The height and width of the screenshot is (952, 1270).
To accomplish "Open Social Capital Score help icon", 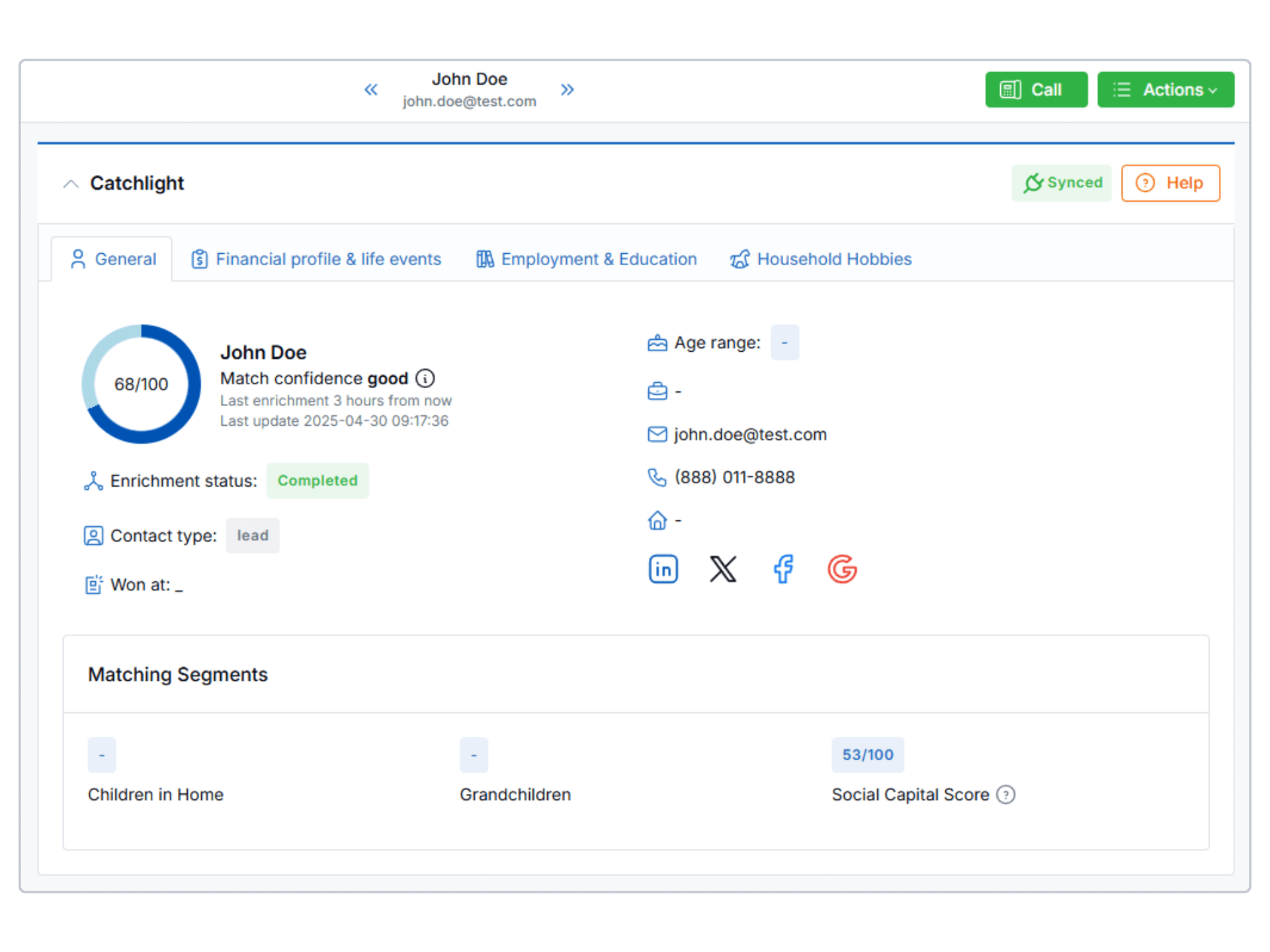I will pos(1005,794).
